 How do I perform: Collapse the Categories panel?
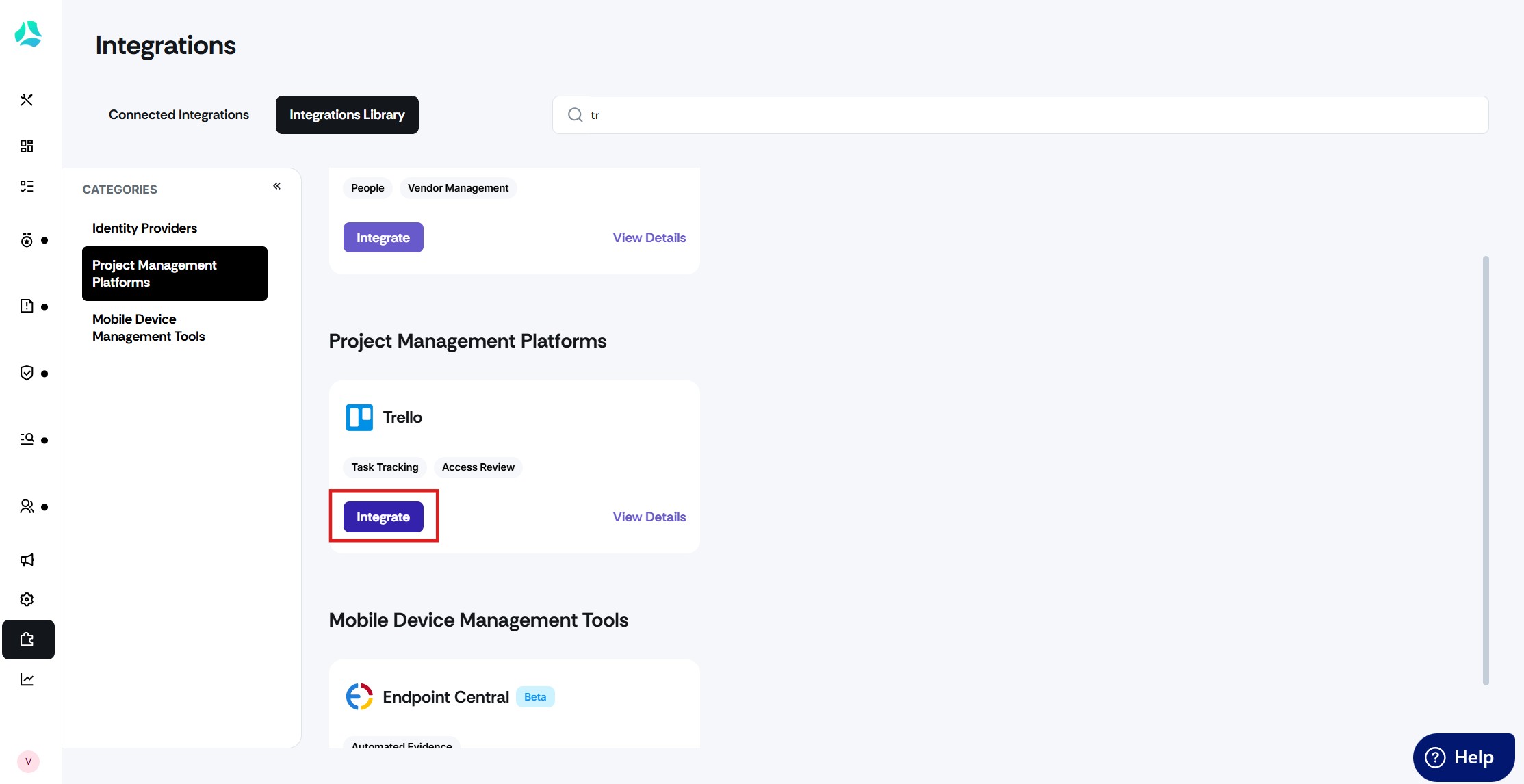pyautogui.click(x=277, y=186)
